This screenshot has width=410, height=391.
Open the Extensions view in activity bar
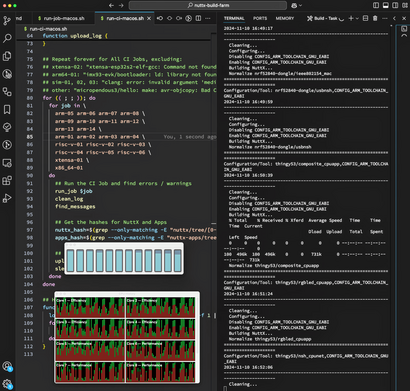(x=7, y=180)
